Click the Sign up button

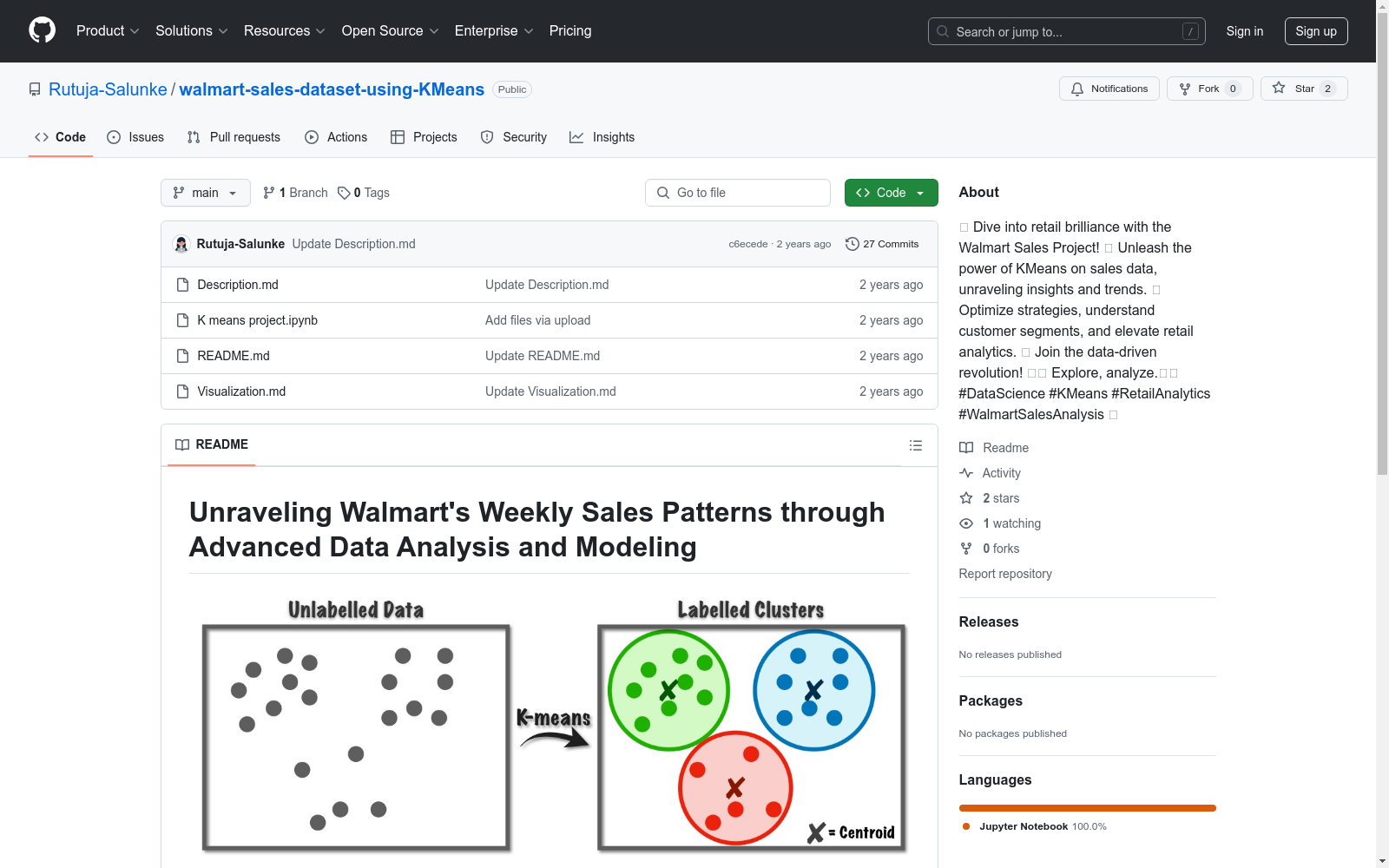[x=1316, y=31]
